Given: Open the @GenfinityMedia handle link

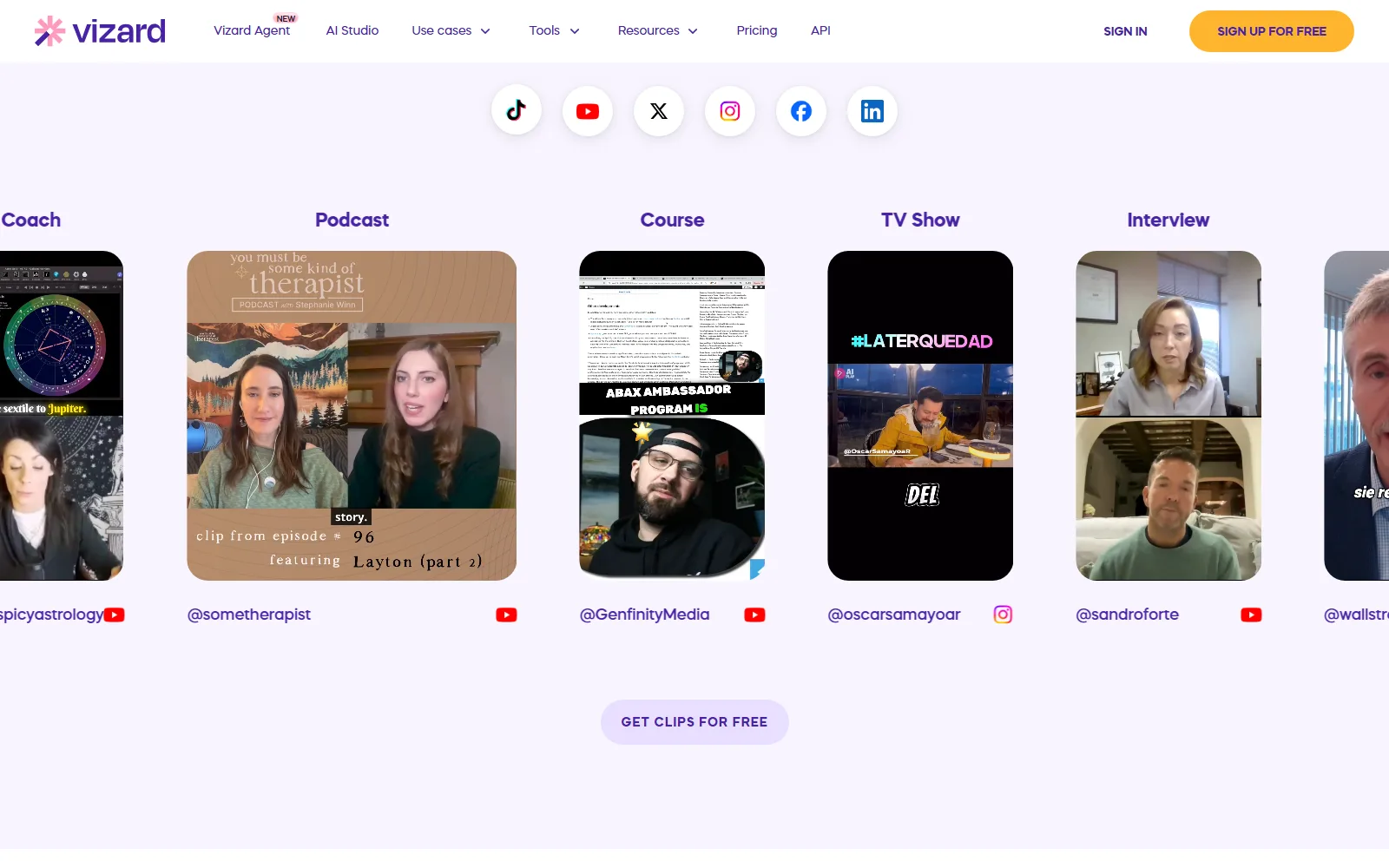Looking at the screenshot, I should pyautogui.click(x=644, y=615).
